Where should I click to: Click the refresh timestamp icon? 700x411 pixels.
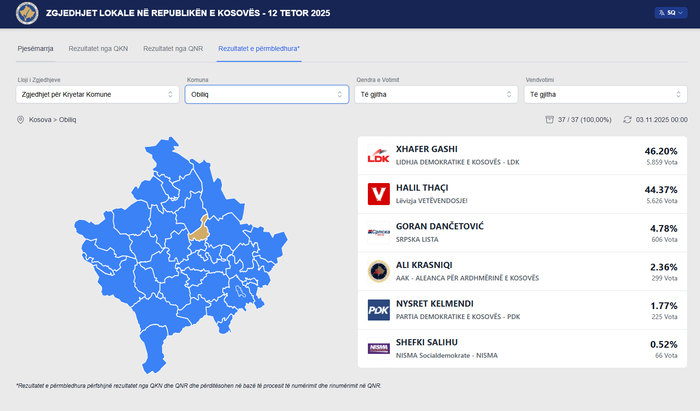tap(627, 120)
